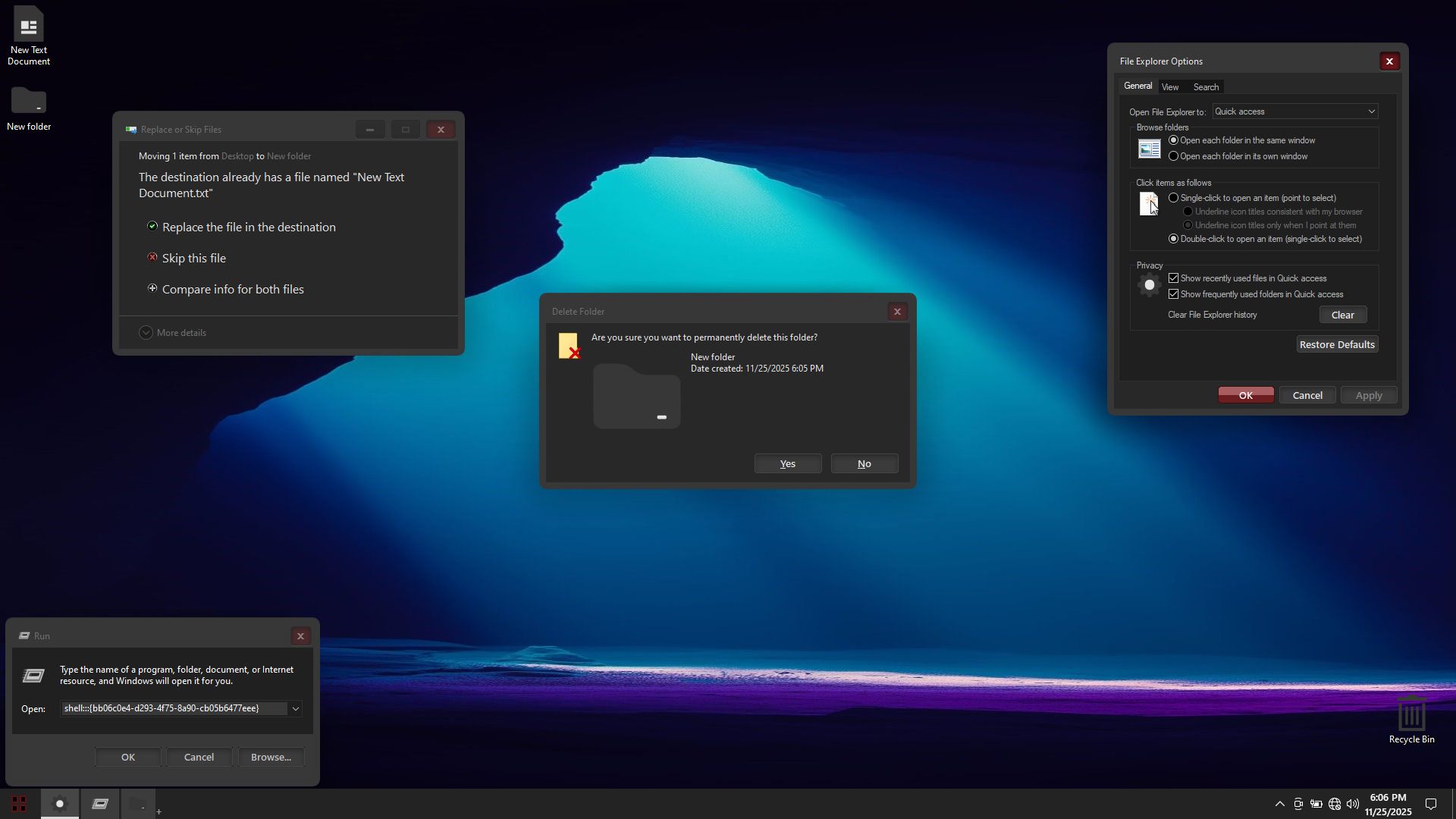Open the 'Open File Explorer to' dropdown
The width and height of the screenshot is (1456, 819).
point(1294,111)
